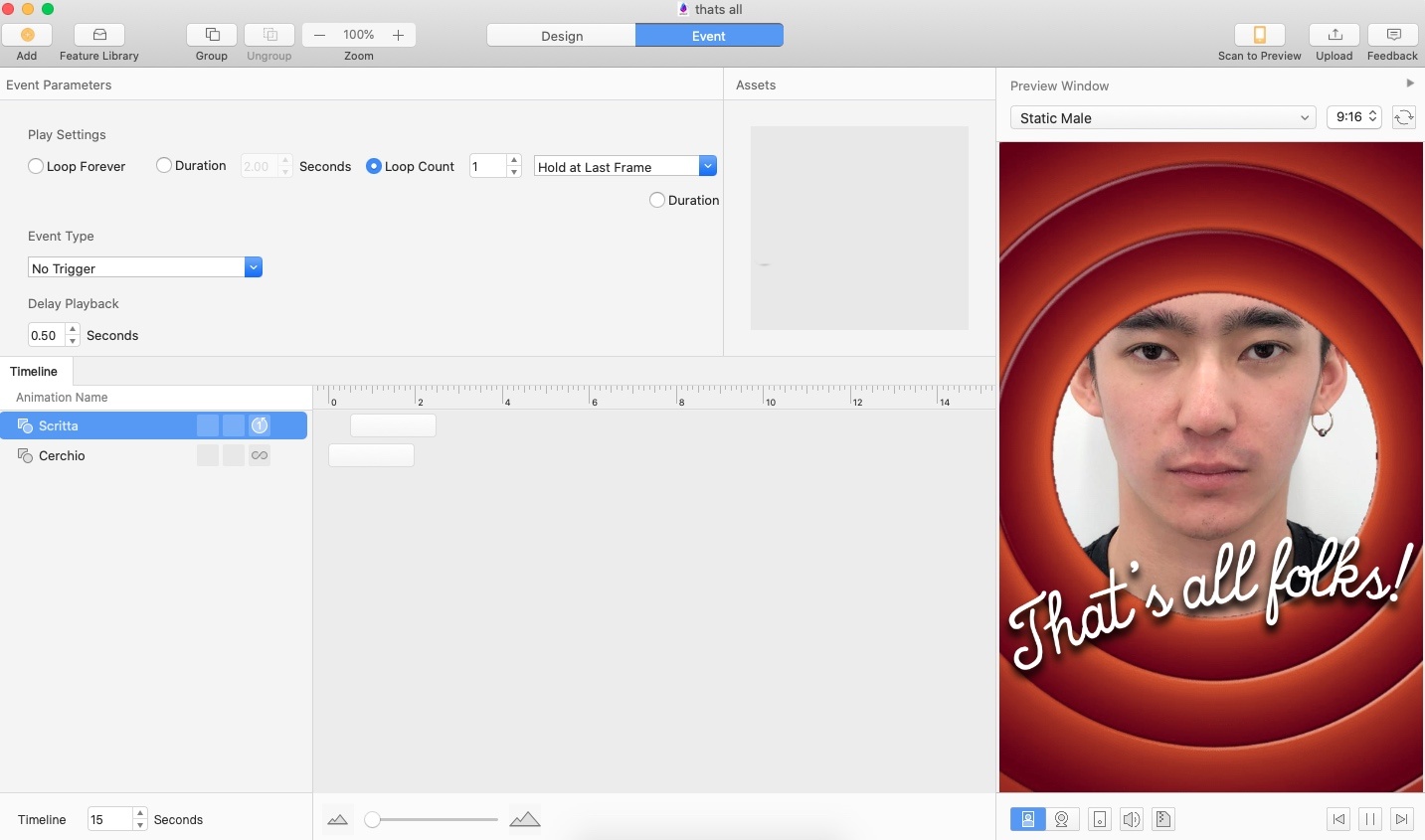Open the Feedback icon
The image size is (1425, 840).
coord(1393,35)
